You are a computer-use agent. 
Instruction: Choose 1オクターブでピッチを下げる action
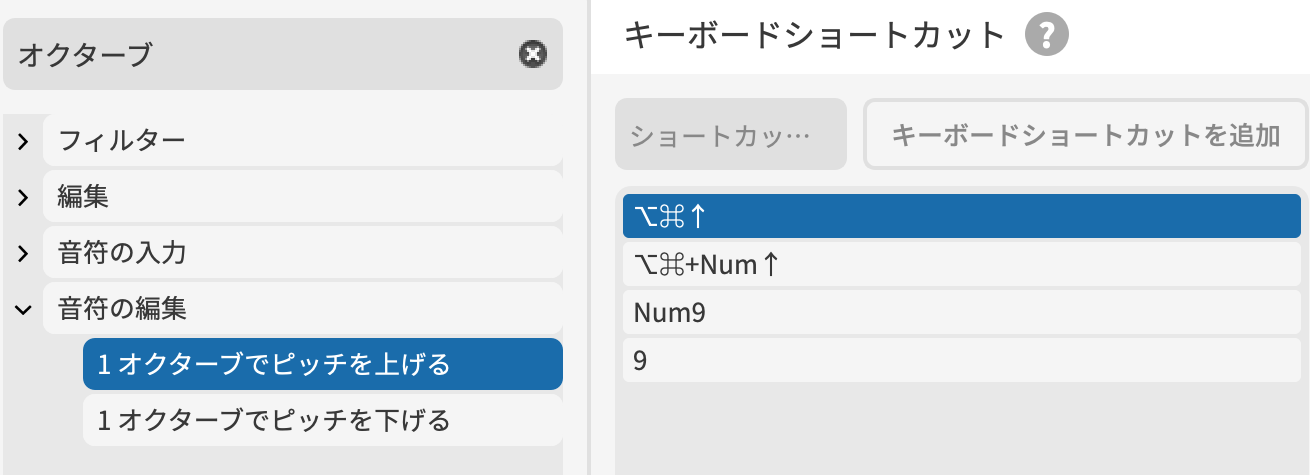[x=322, y=421]
